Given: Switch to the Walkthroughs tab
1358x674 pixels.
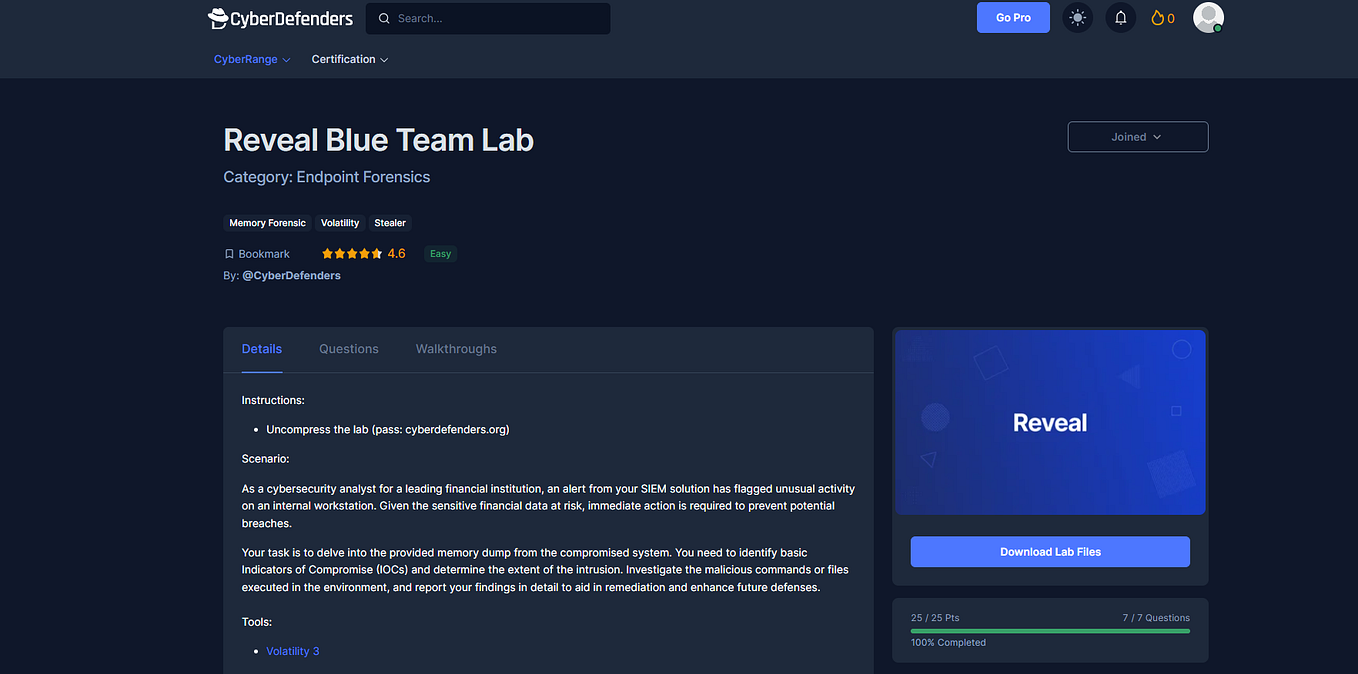Looking at the screenshot, I should pyautogui.click(x=456, y=349).
